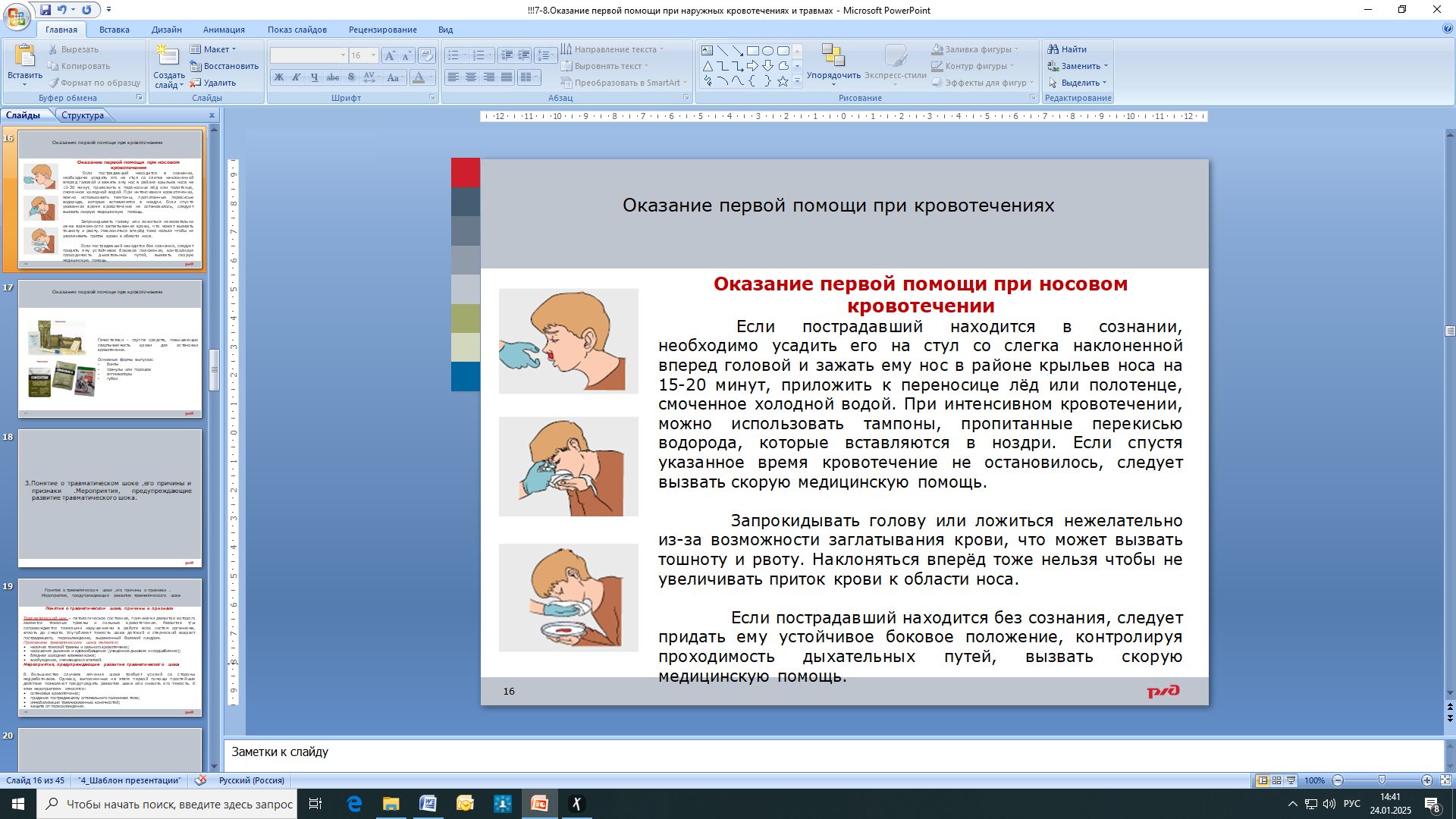Toggle italic formatting (К)
Viewport: 1456px width, 819px height.
297,77
